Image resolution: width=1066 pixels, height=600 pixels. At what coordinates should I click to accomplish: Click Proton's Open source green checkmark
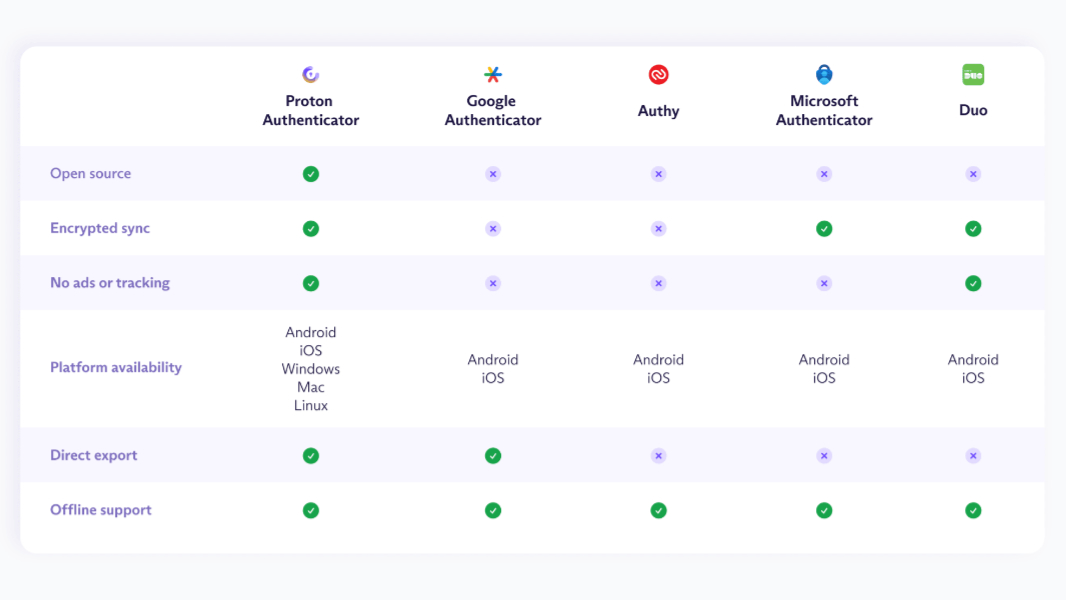311,174
